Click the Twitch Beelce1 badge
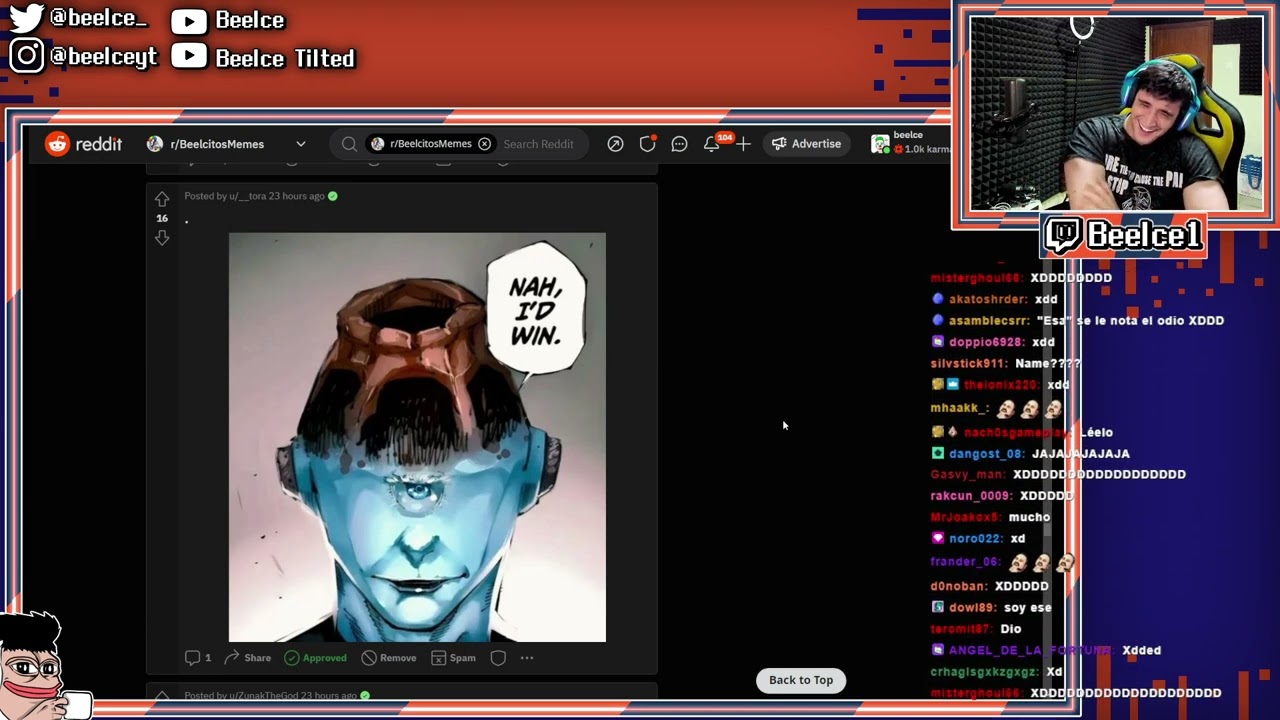The image size is (1280, 720). point(1123,236)
